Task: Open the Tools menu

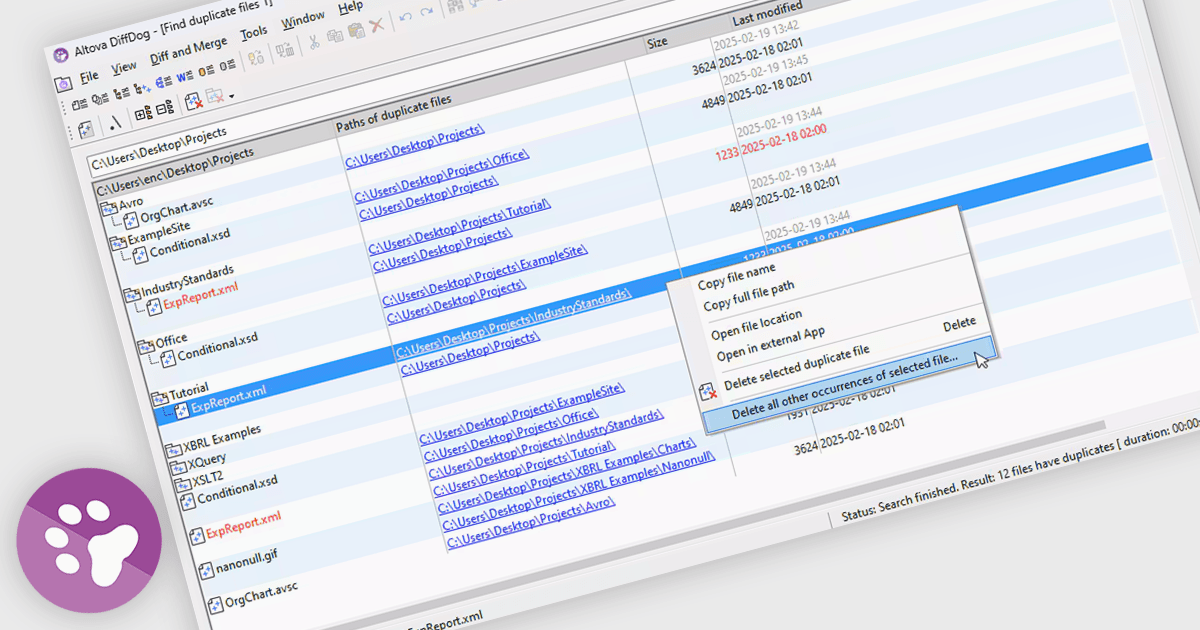Action: coord(254,33)
